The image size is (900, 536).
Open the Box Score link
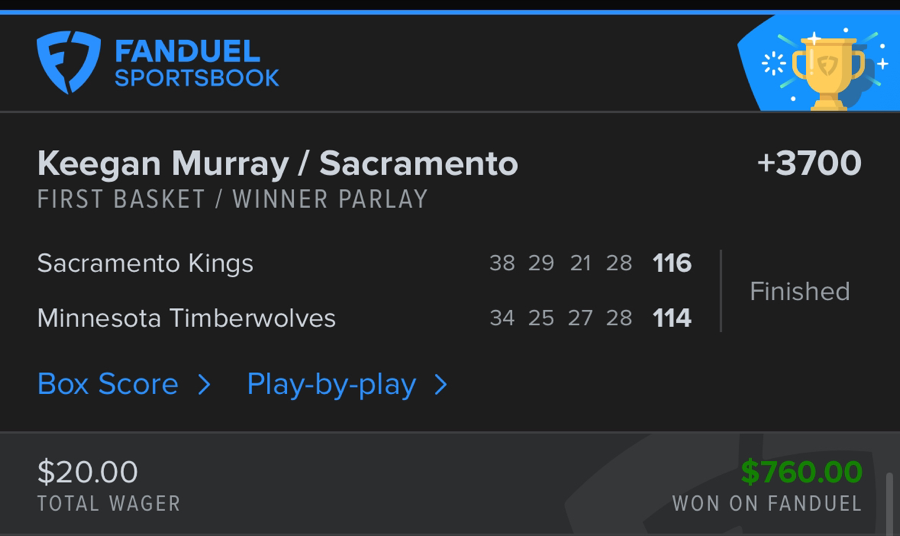108,384
